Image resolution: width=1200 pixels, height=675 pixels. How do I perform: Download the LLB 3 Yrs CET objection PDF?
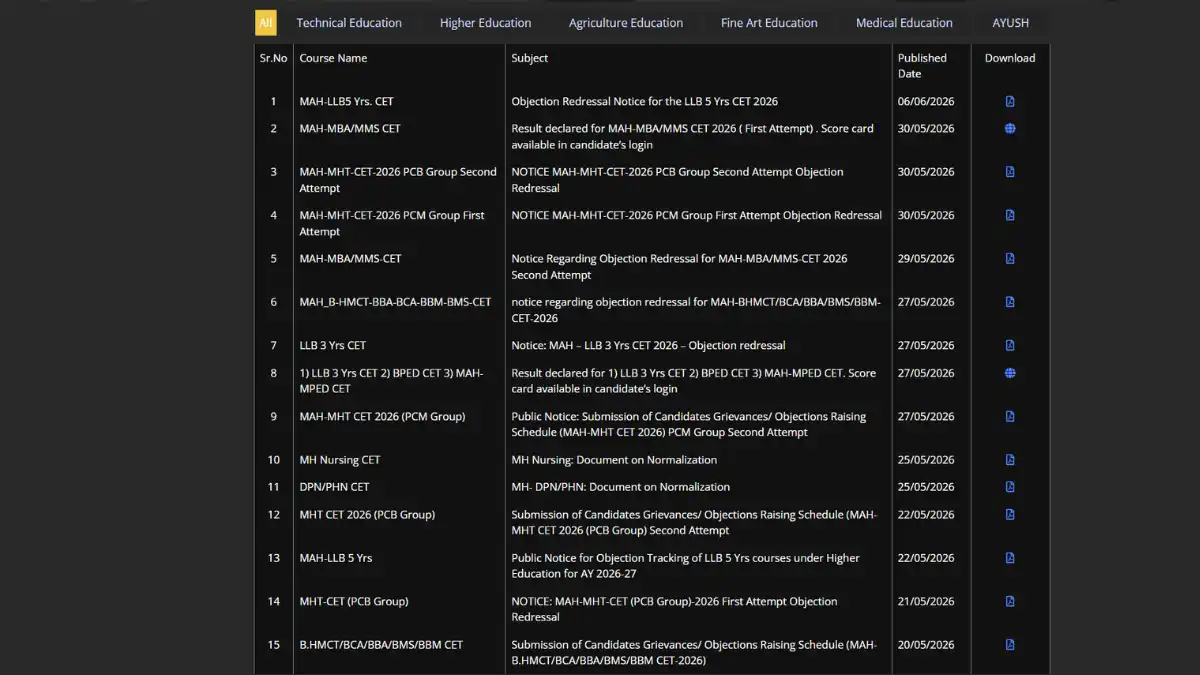click(x=1010, y=345)
